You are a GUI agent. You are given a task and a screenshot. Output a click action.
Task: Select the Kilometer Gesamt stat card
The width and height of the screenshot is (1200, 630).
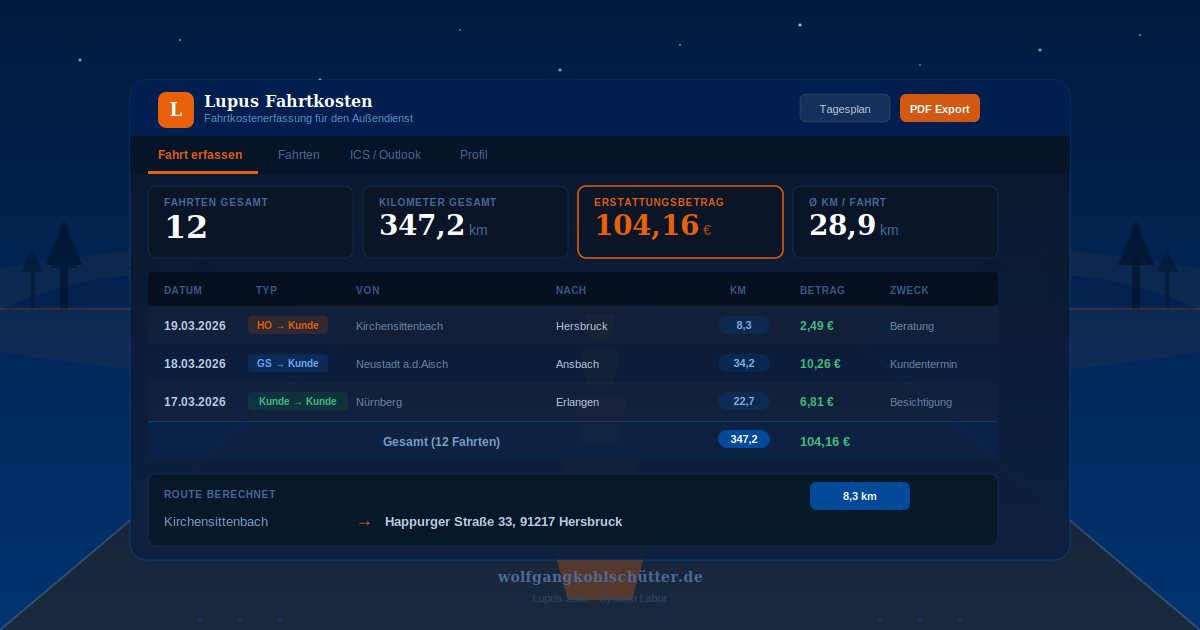click(x=465, y=222)
